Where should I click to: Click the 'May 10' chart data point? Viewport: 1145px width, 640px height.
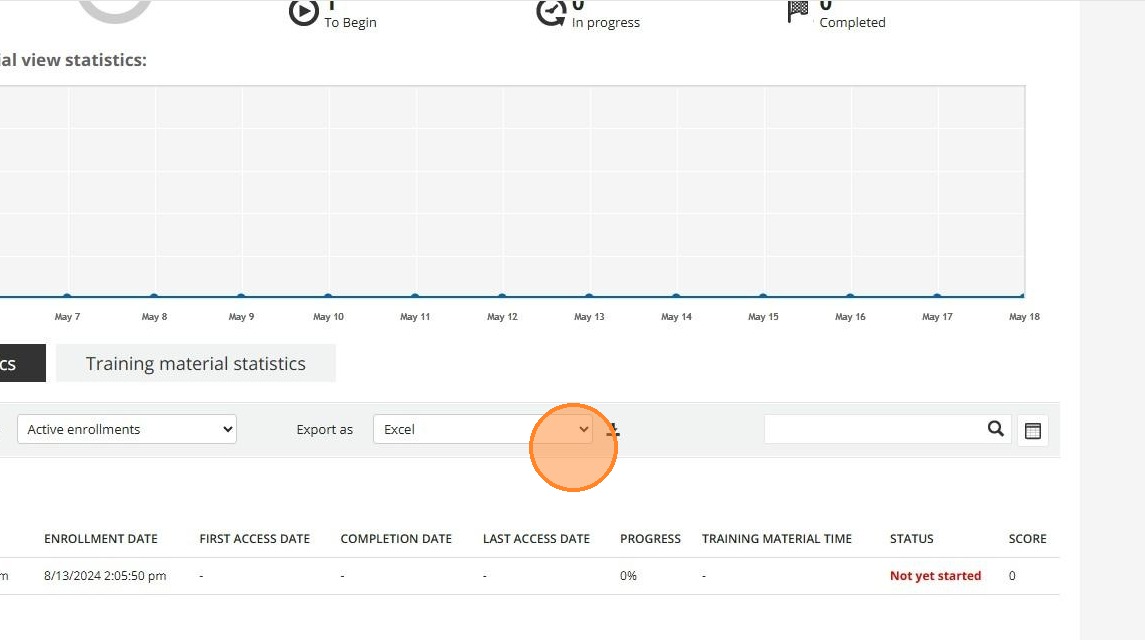coord(328,296)
